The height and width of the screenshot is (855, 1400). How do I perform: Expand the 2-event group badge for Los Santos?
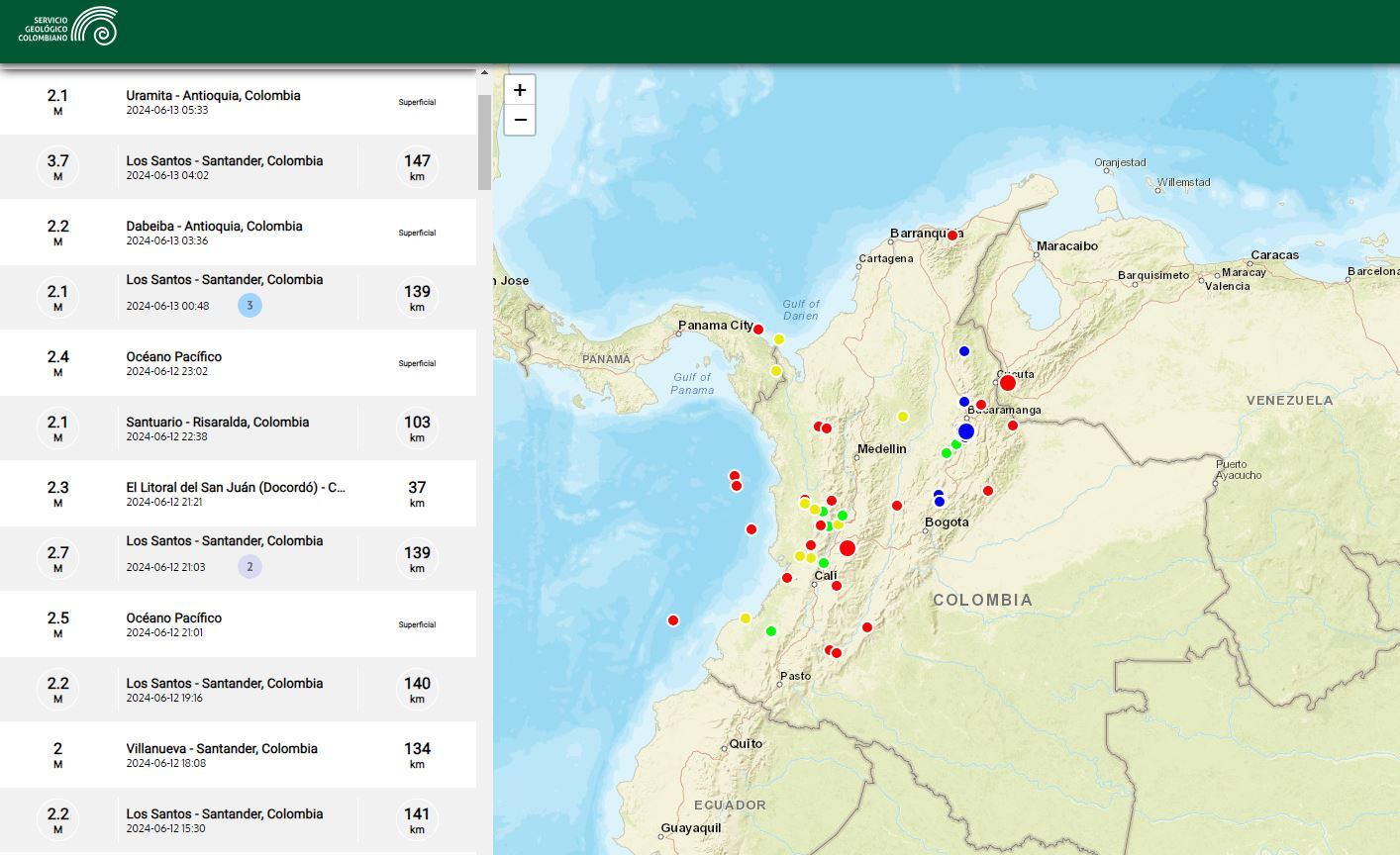[x=250, y=567]
